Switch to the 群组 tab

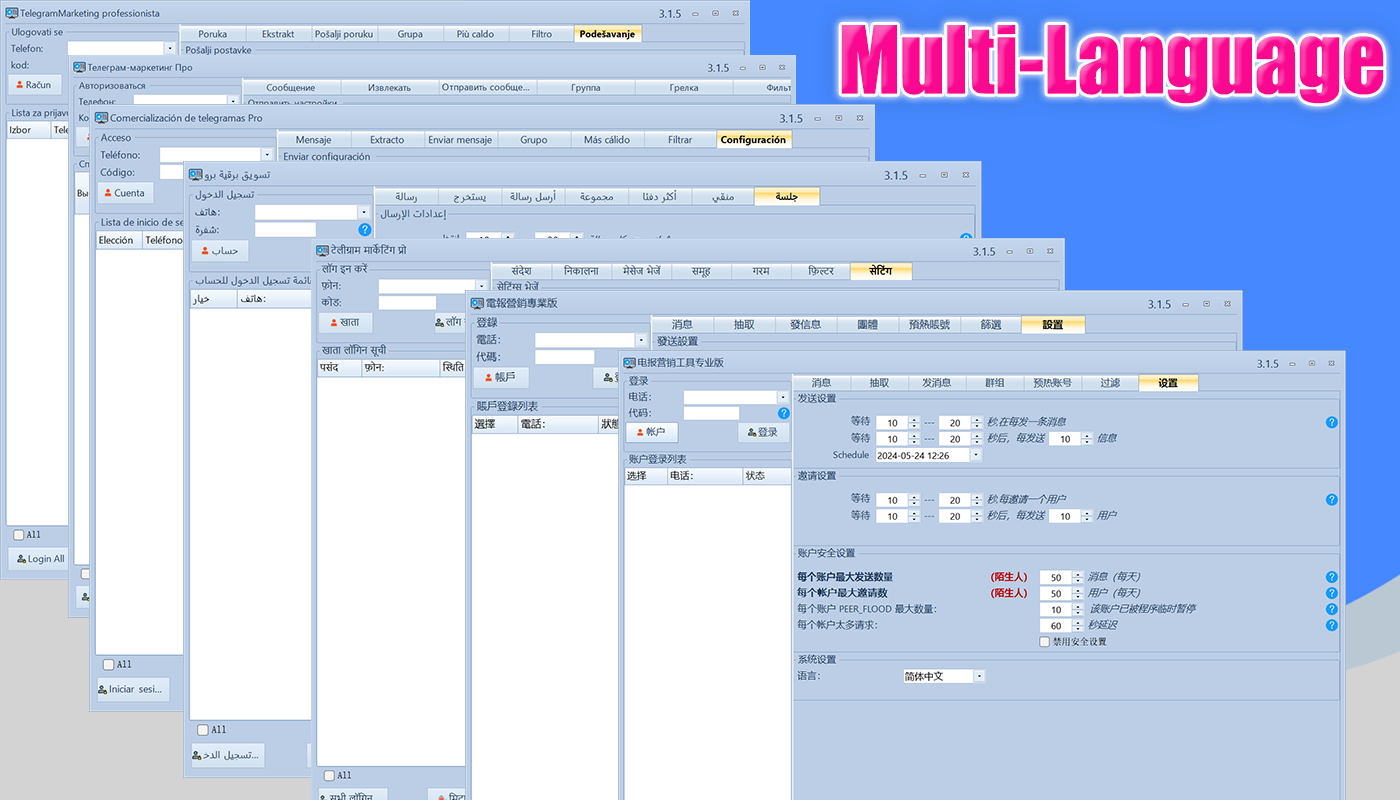[995, 382]
